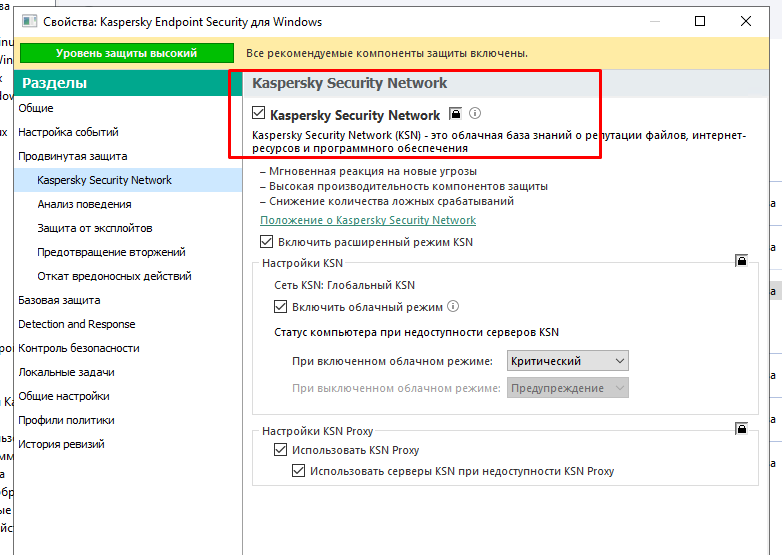Toggle Использовать KSN Proxy checkbox
The width and height of the screenshot is (782, 555).
[280, 450]
